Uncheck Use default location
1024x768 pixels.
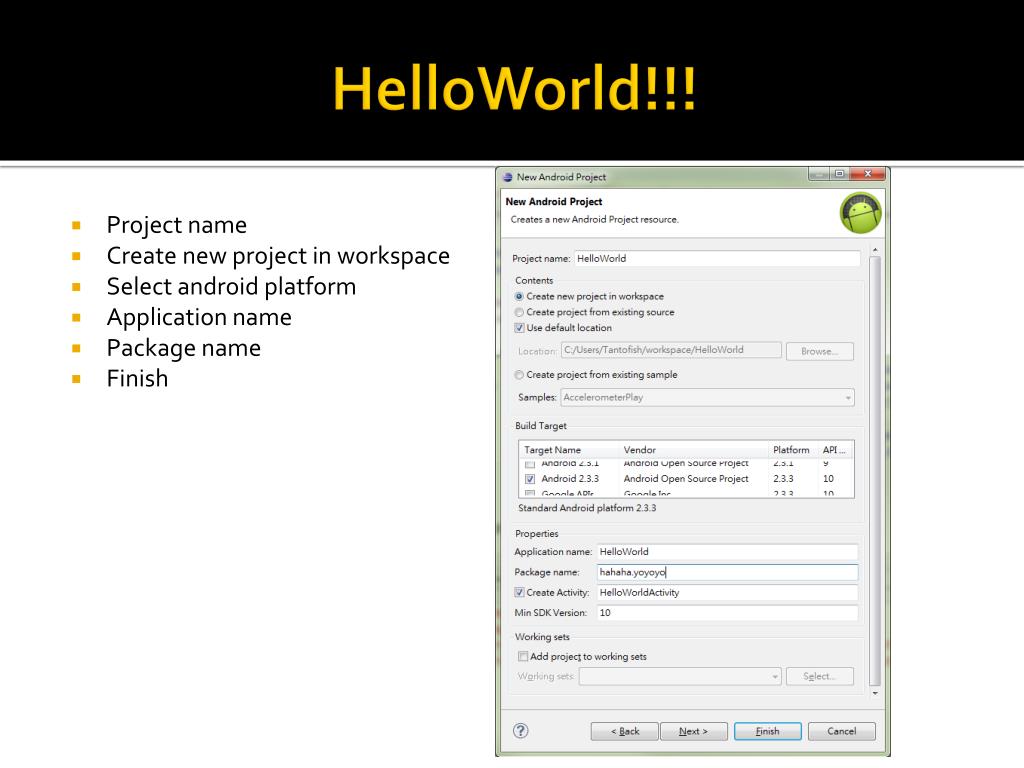[x=519, y=328]
